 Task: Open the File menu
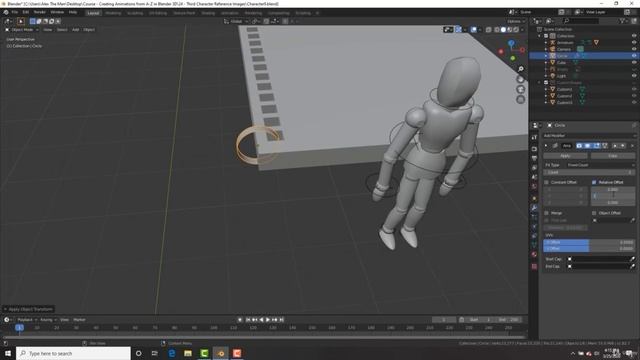click(x=15, y=13)
